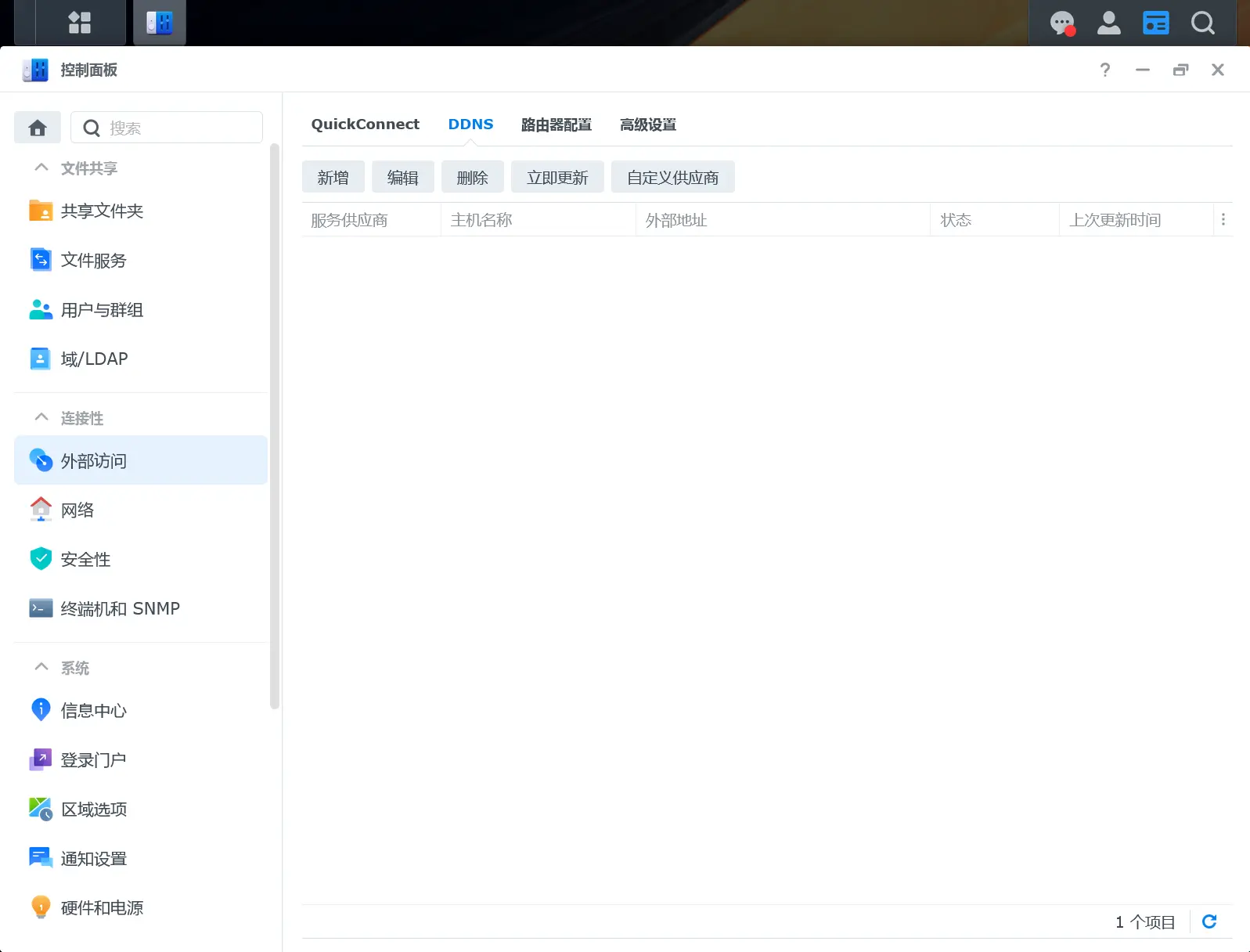1250x952 pixels.
Task: Click the 控制面板 window title text
Action: tap(89, 70)
